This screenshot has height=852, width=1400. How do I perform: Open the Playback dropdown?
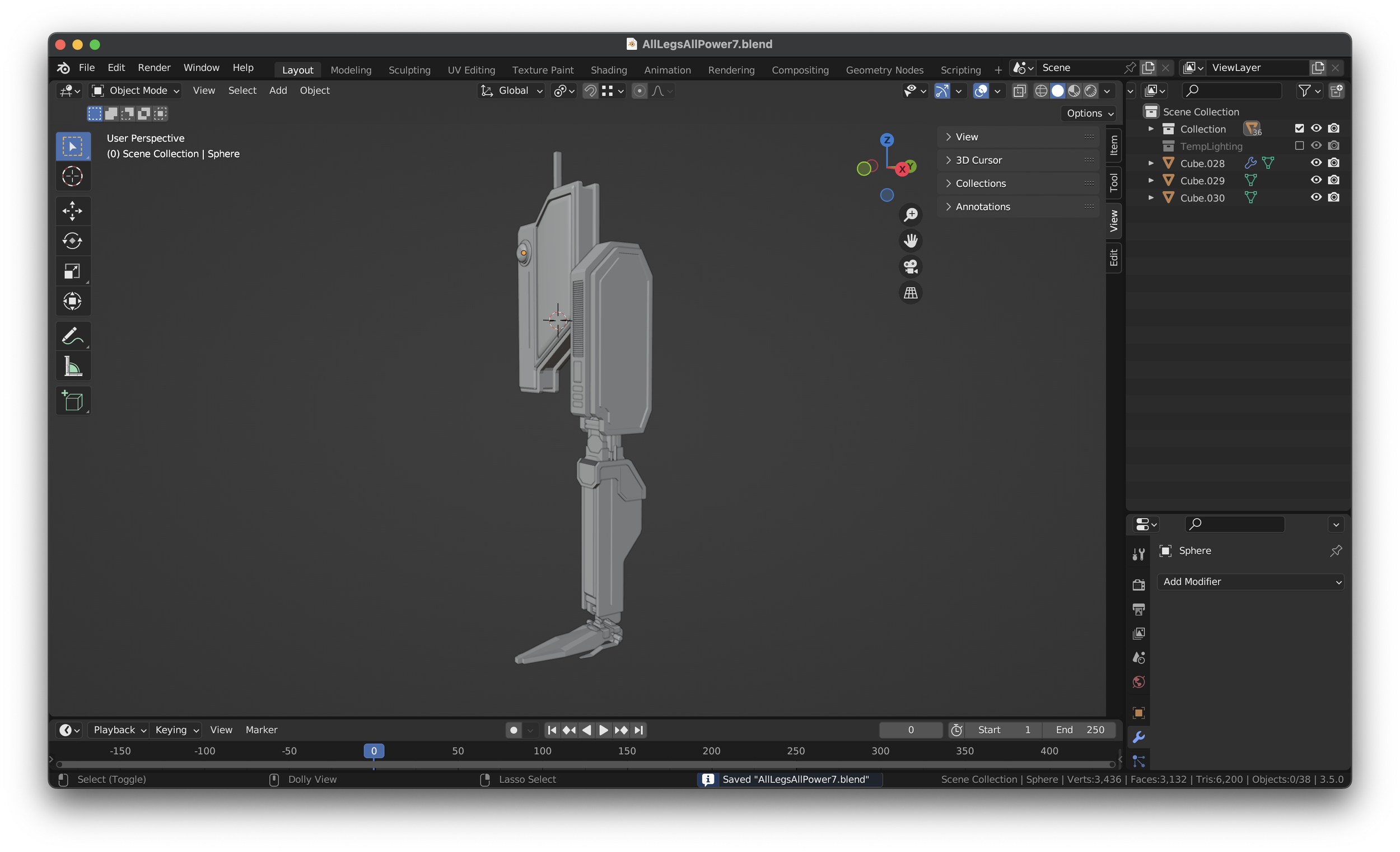119,731
